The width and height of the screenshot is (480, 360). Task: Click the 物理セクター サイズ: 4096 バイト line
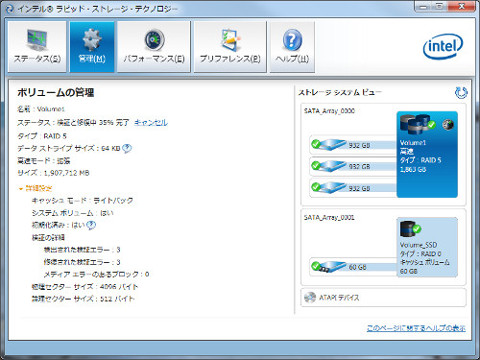click(x=85, y=287)
